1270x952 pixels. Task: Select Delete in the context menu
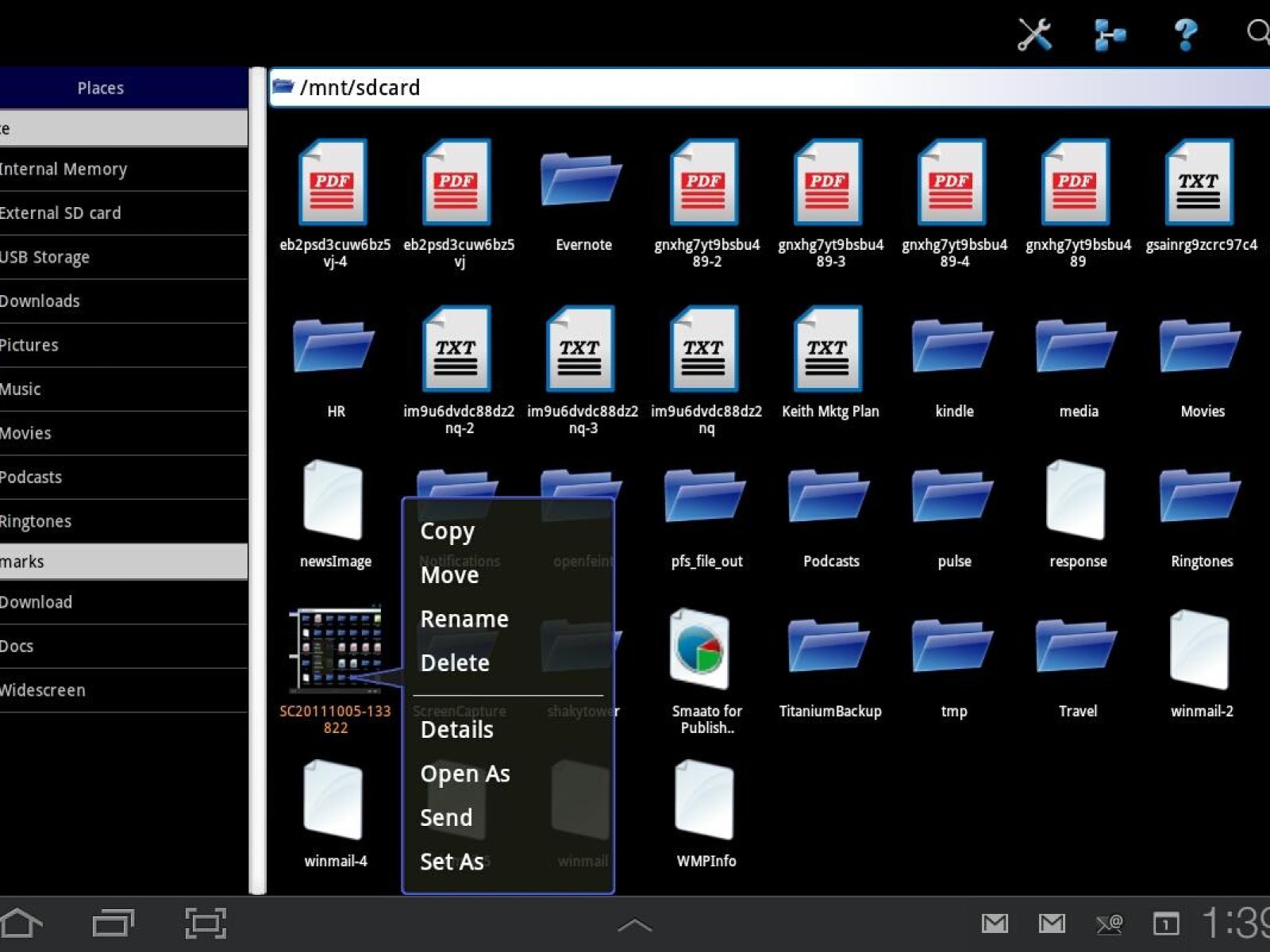click(455, 662)
